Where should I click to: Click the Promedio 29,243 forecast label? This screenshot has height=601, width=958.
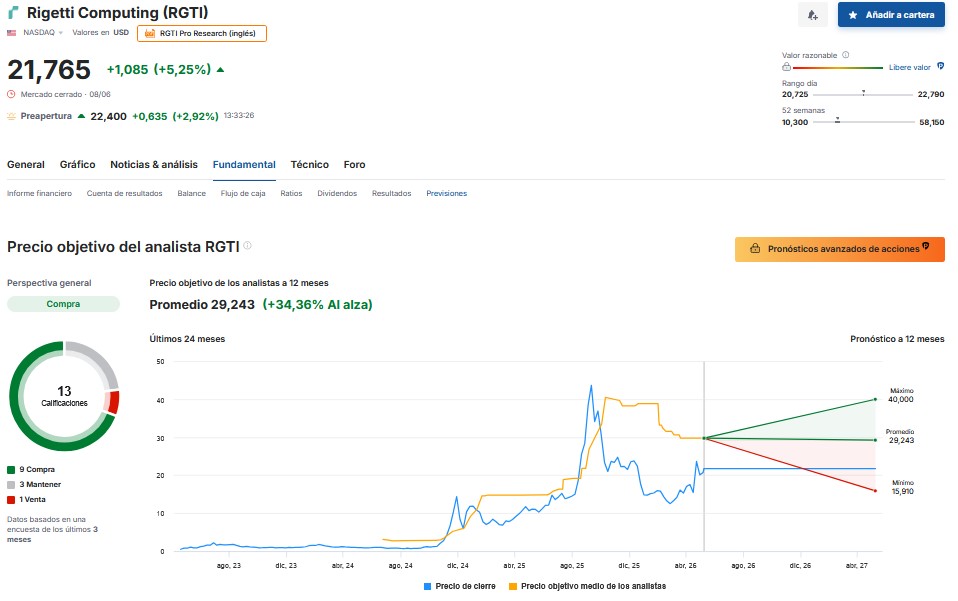click(900, 436)
